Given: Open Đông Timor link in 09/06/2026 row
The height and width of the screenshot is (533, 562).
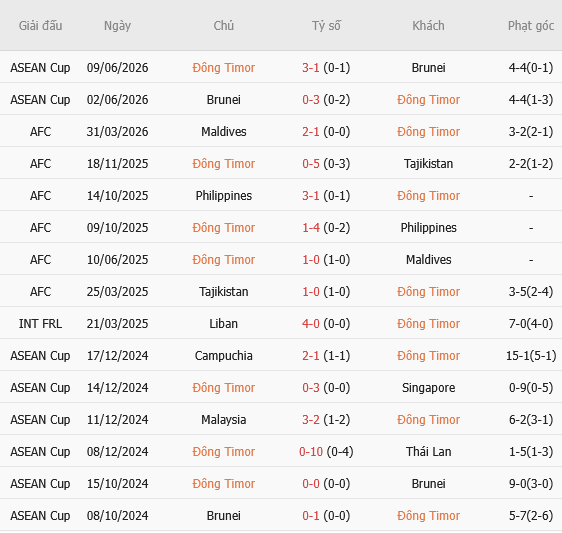Looking at the screenshot, I should [x=223, y=68].
